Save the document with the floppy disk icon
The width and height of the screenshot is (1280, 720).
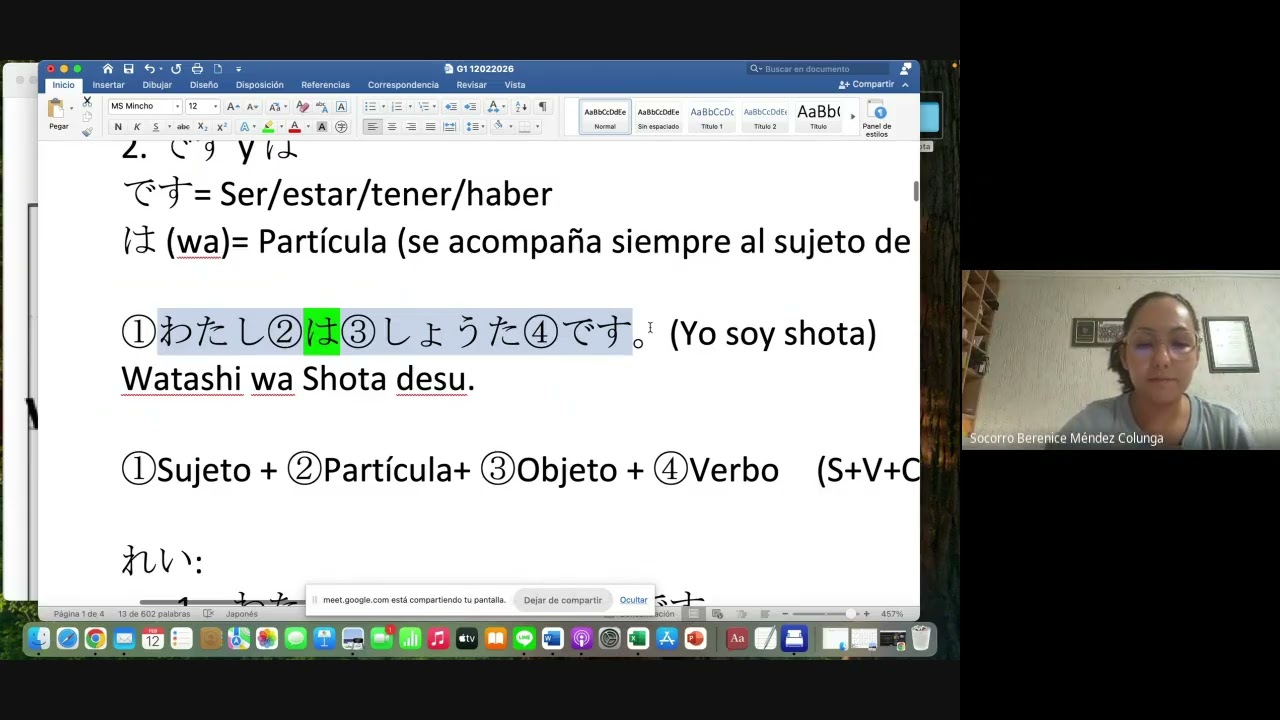pos(129,69)
